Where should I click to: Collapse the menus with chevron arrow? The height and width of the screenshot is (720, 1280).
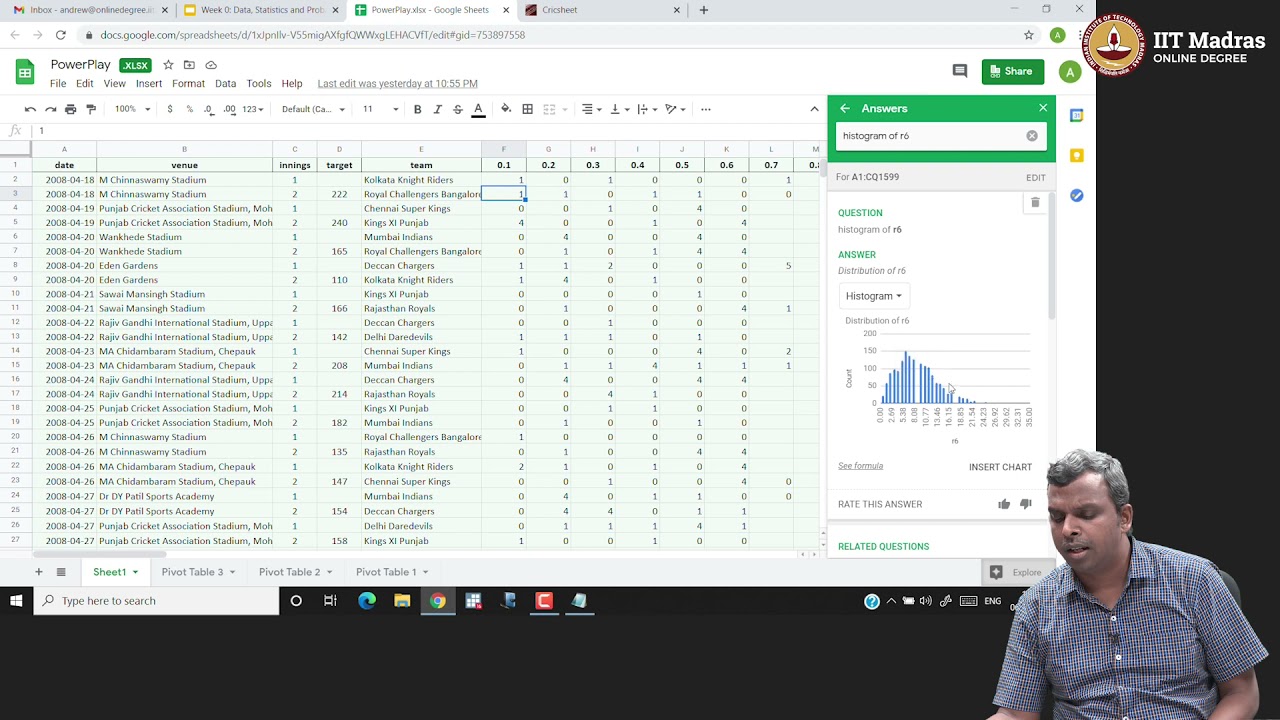tap(814, 109)
